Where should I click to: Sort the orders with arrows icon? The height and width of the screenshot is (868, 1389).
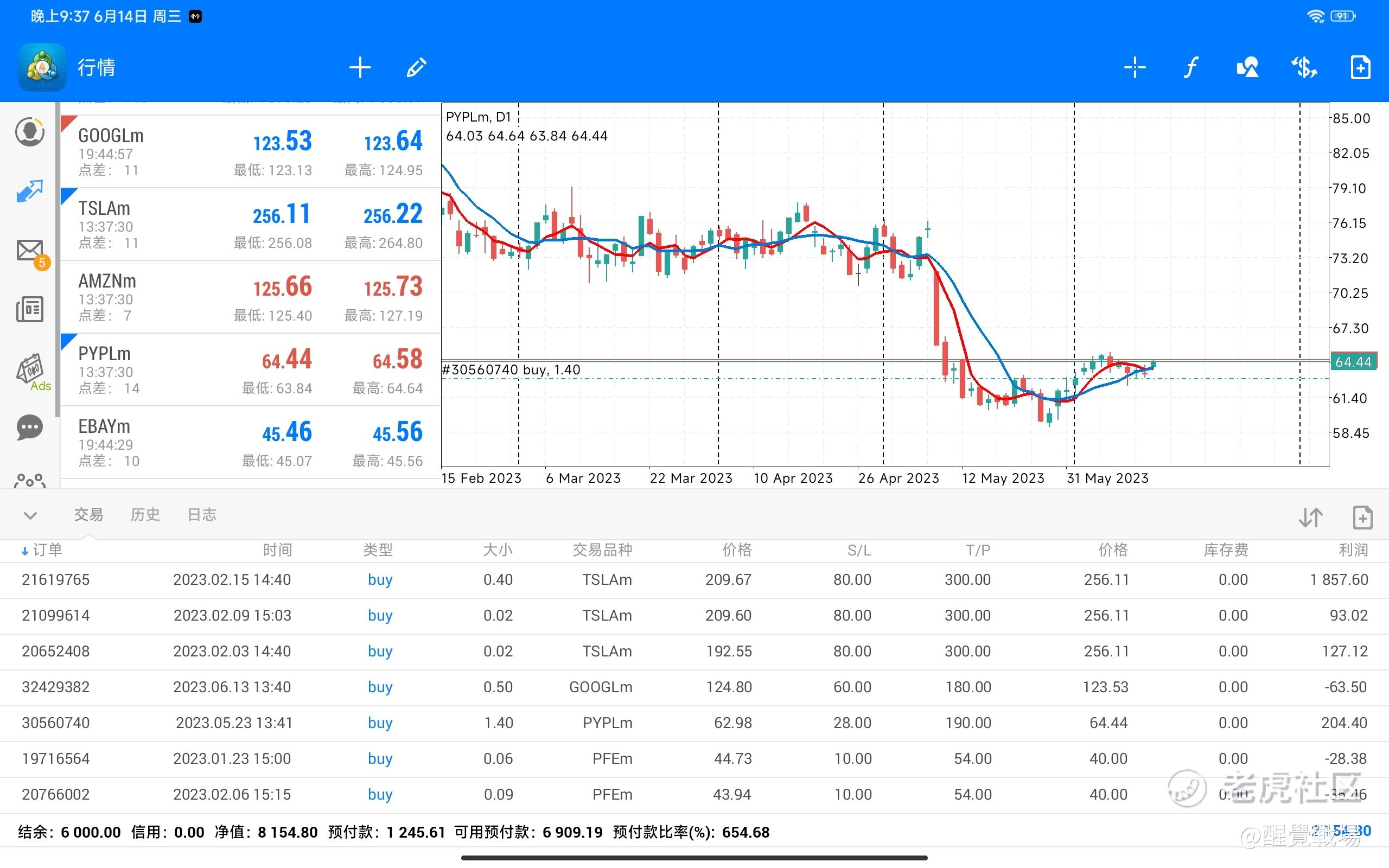1311,517
